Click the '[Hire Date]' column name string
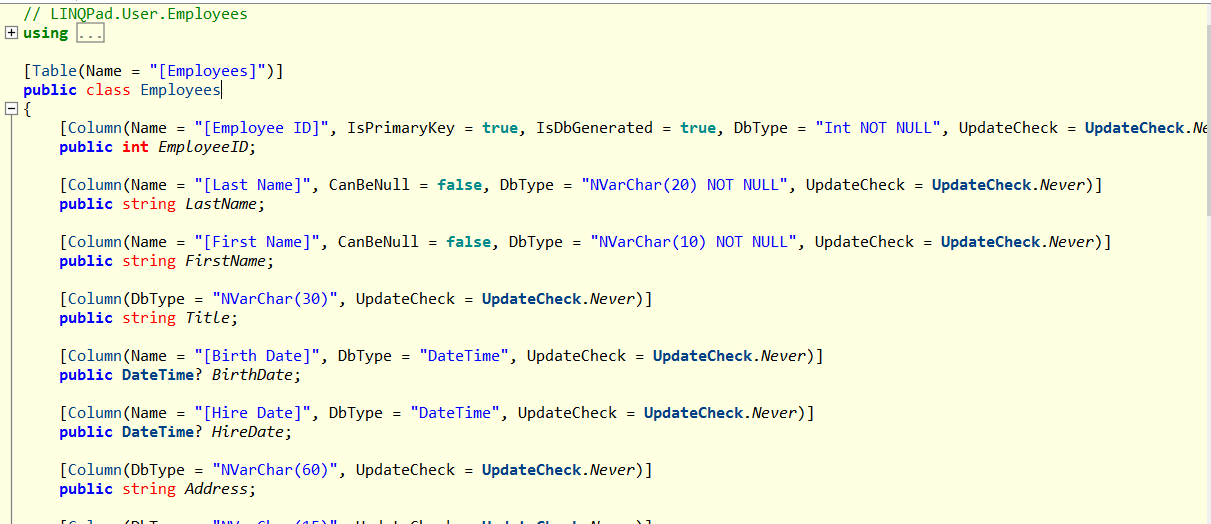Viewport: 1211px width, 524px height. coord(253,413)
